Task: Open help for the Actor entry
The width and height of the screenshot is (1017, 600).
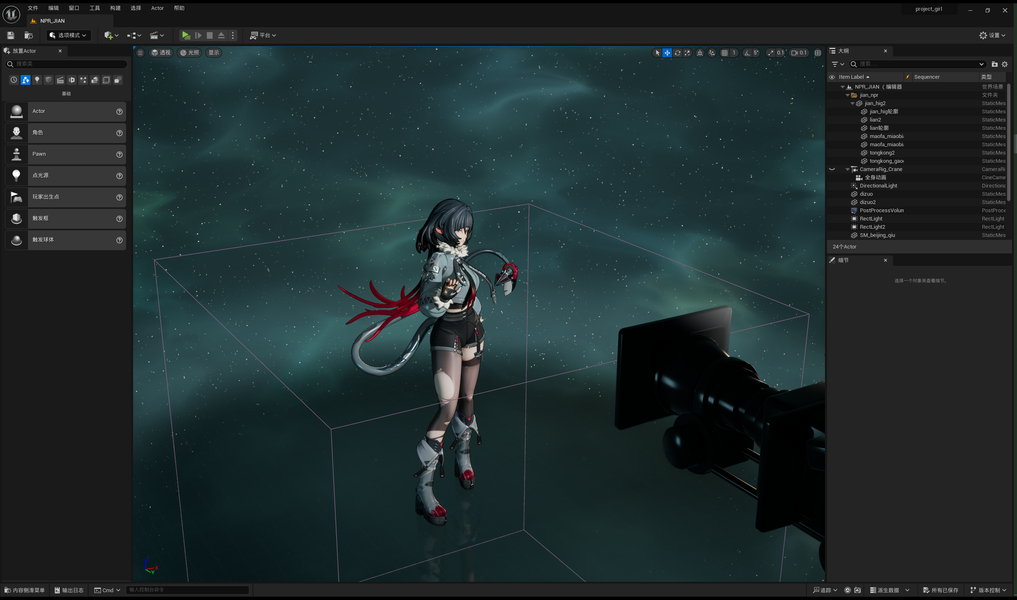Action: (x=119, y=112)
